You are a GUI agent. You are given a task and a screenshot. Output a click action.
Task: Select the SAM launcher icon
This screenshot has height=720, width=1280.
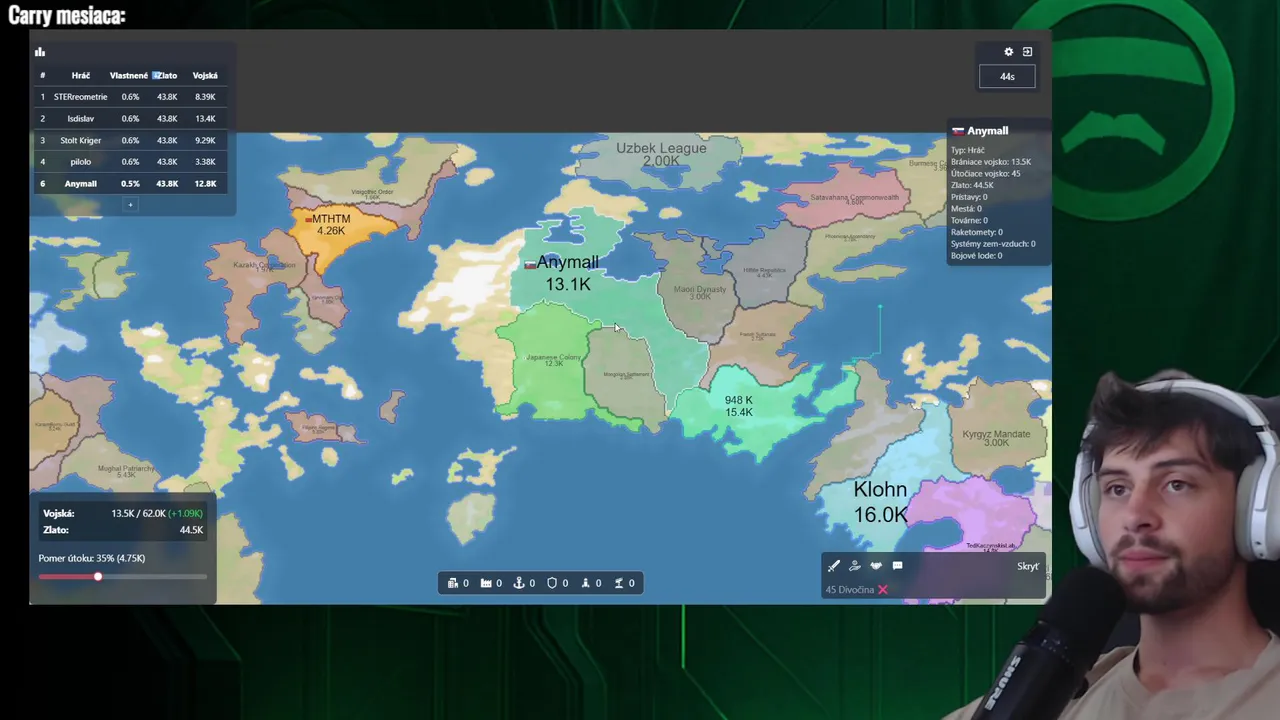(x=619, y=583)
